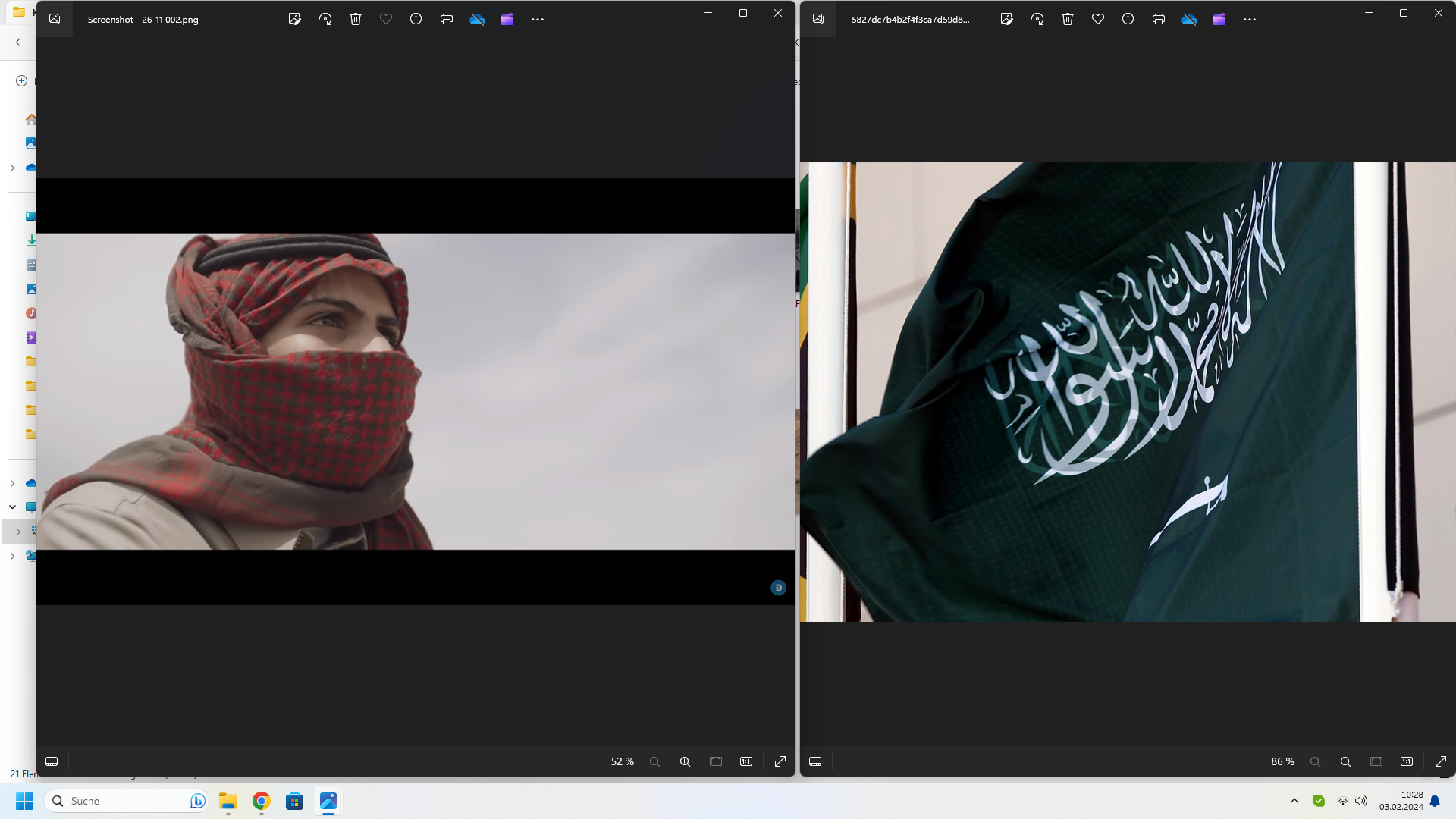Image resolution: width=1456 pixels, height=819 pixels.
Task: Open Bing chat icon in search box
Action: click(197, 801)
